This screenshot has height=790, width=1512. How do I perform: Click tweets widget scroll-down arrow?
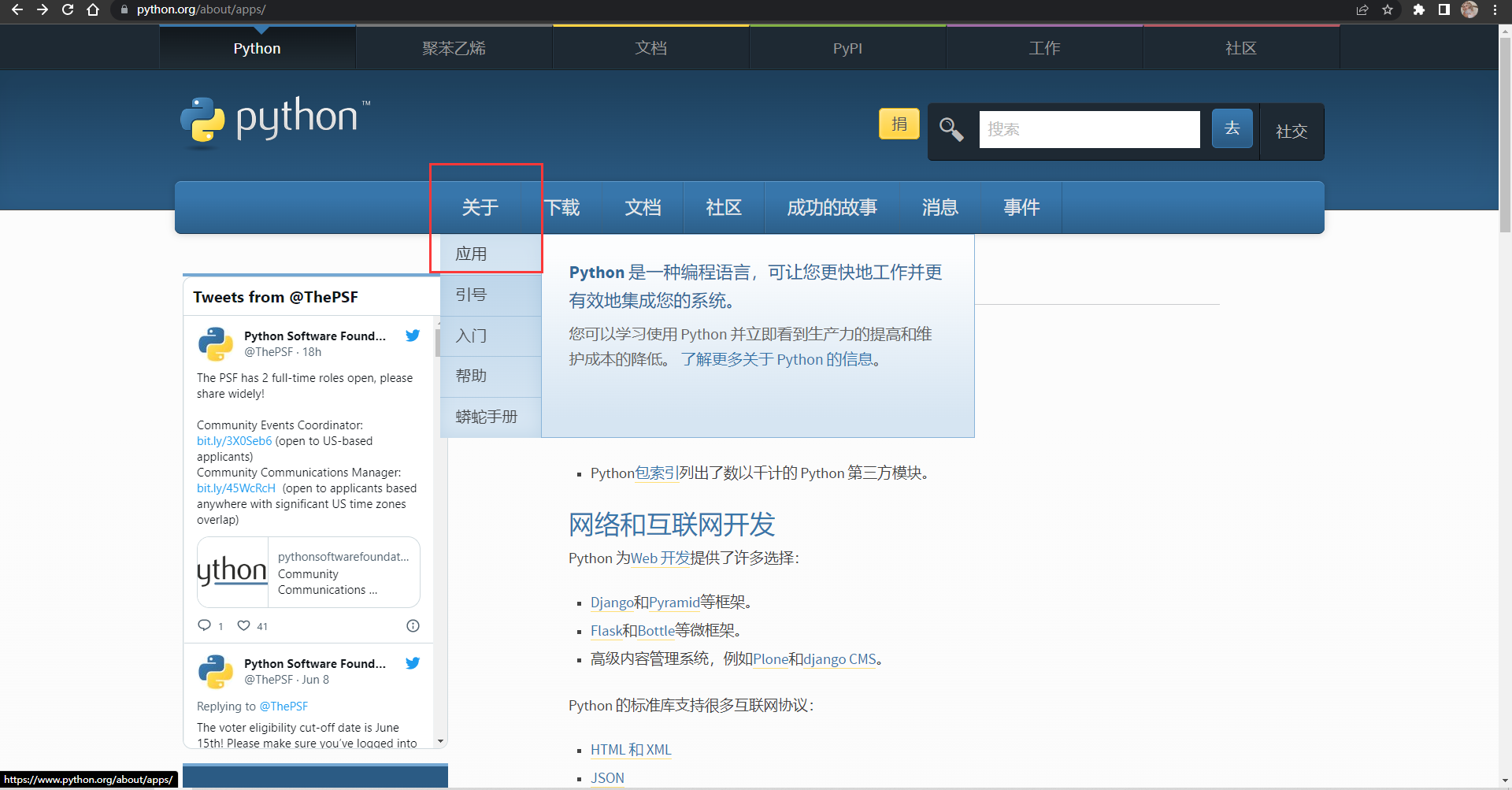point(441,741)
